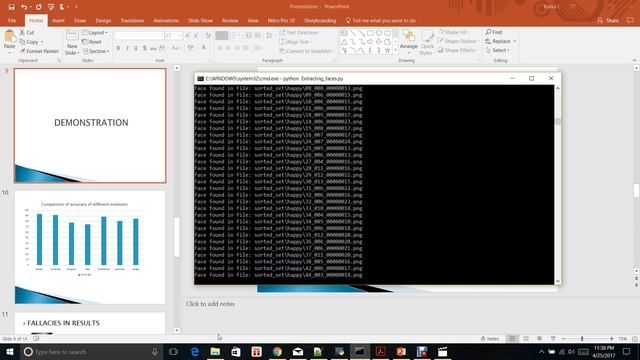640x360 pixels.
Task: Toggle text Shadow
Action: [x=144, y=48]
